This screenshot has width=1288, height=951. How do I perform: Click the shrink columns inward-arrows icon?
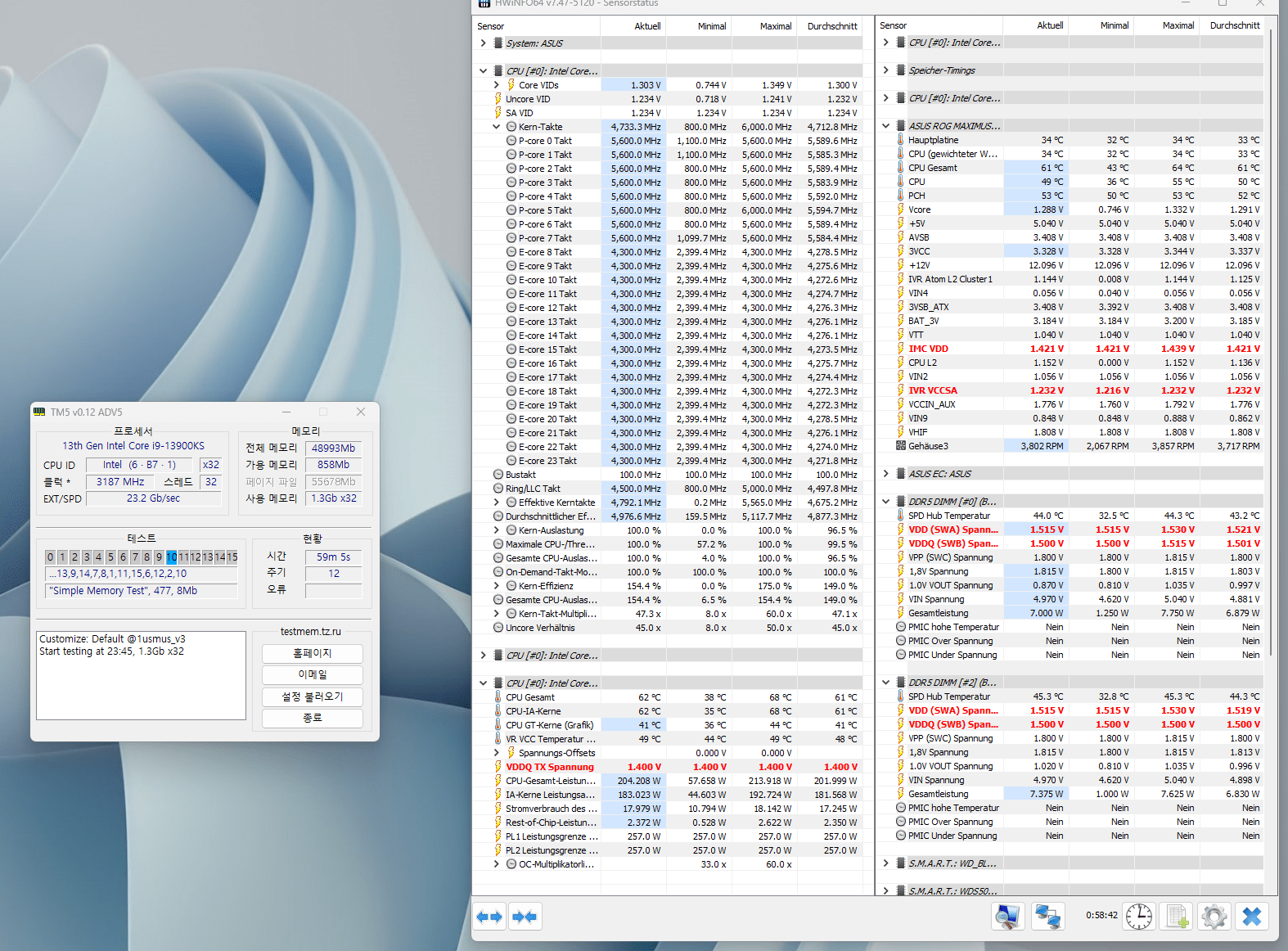tap(525, 917)
